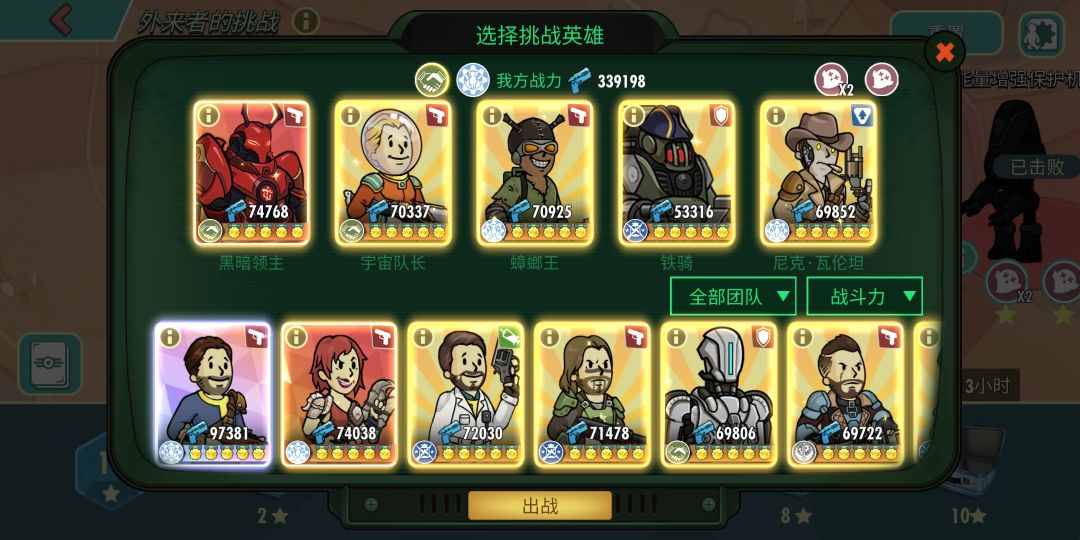Select the red-haired hero with 74038 power
Viewport: 1080px width, 540px height.
click(x=340, y=395)
